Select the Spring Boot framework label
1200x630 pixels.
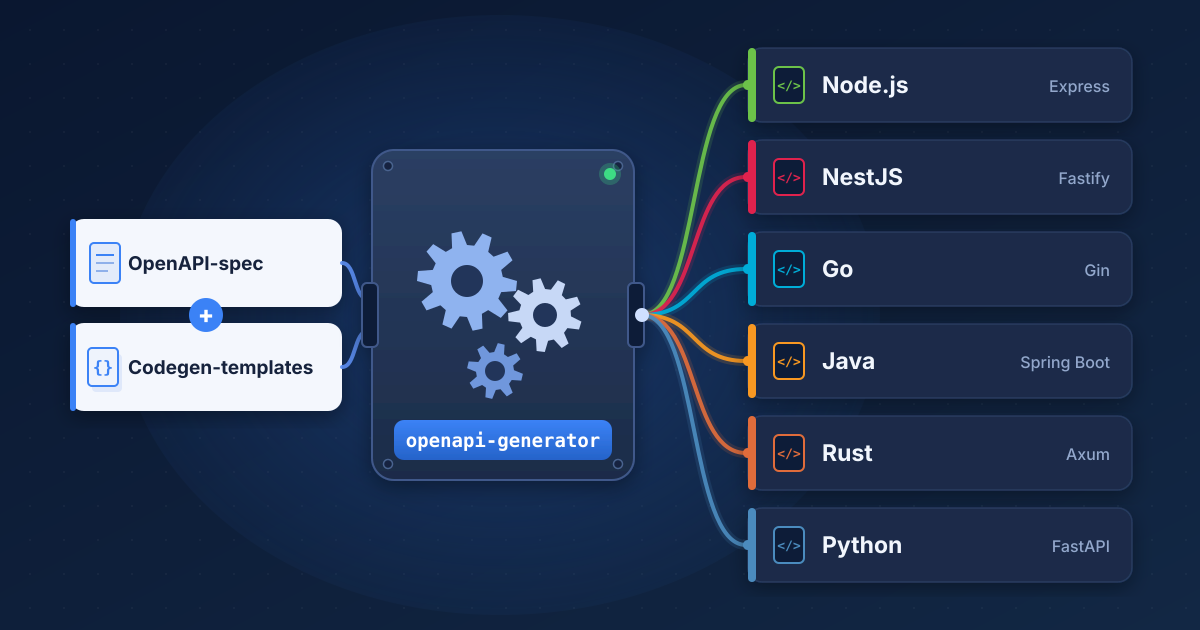click(1065, 363)
